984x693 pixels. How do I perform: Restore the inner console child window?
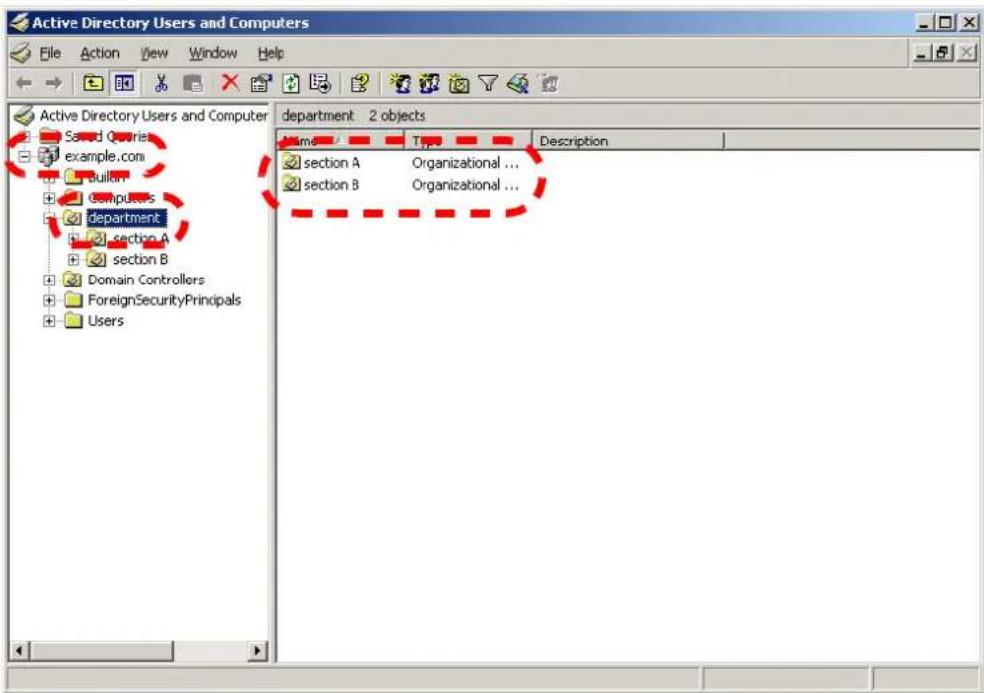click(941, 53)
